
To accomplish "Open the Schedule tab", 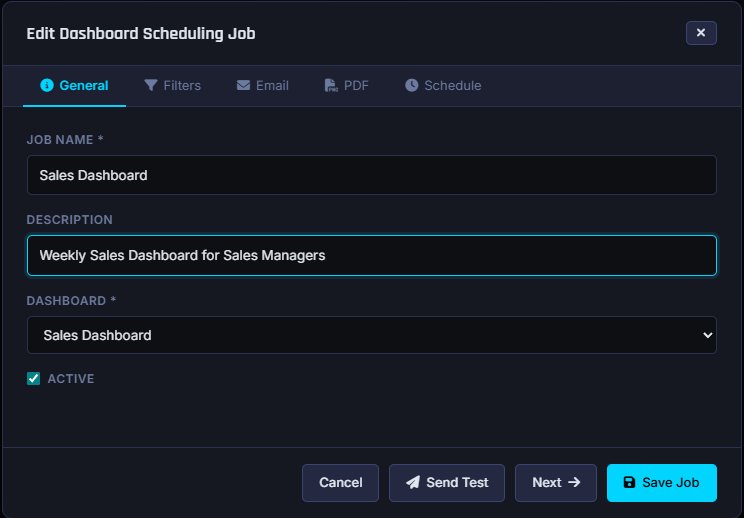I will pos(443,85).
